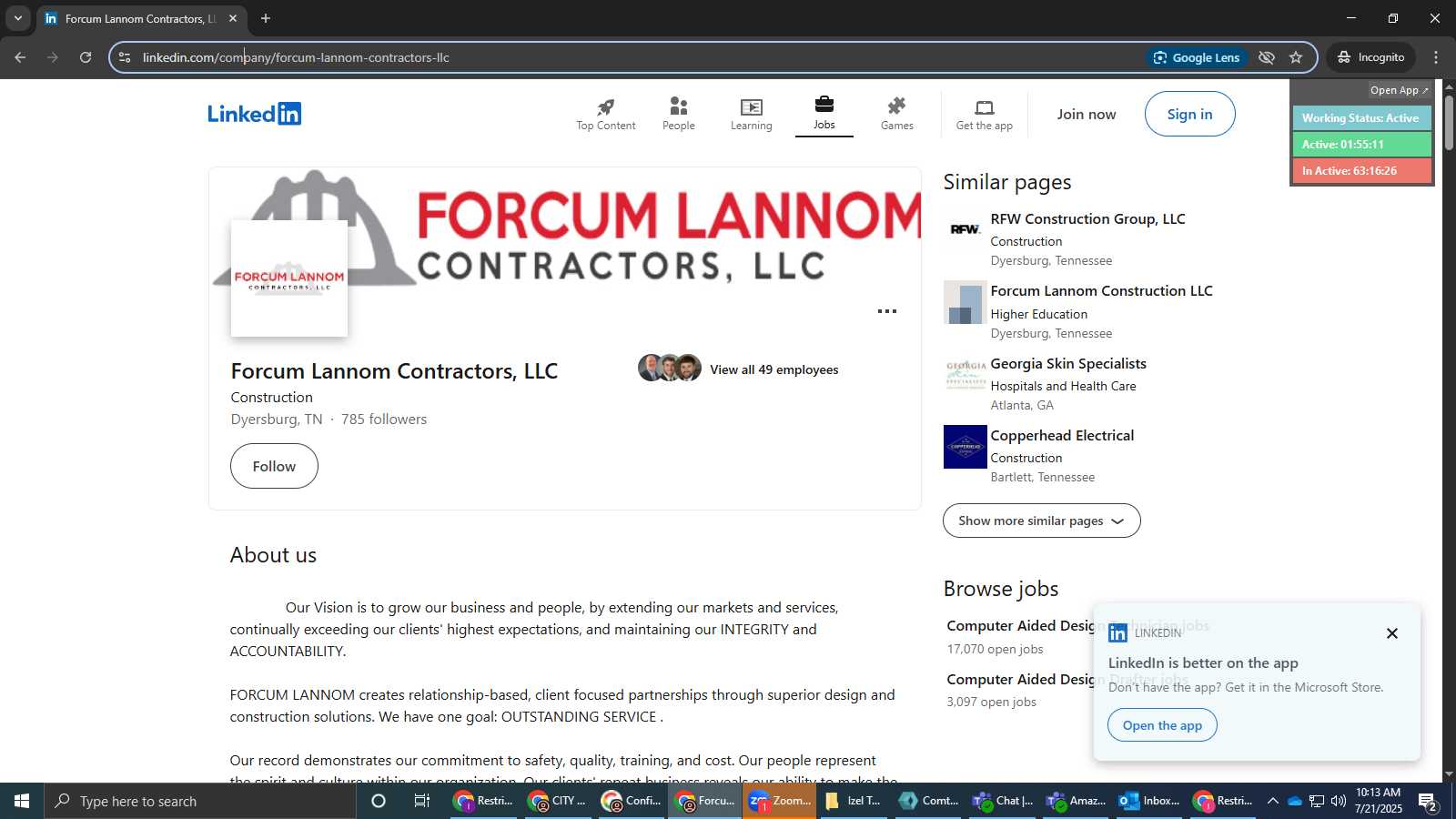Open the taskbar clock 10:13 AM
The height and width of the screenshot is (819, 1456).
tap(1378, 801)
